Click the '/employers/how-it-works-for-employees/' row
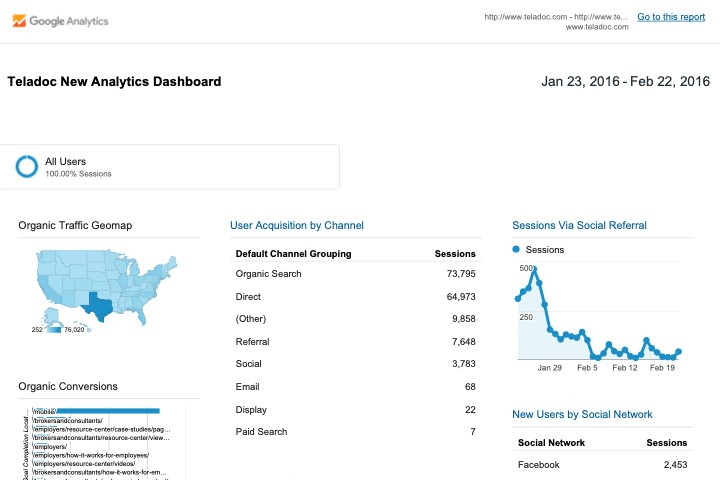 (x=91, y=455)
